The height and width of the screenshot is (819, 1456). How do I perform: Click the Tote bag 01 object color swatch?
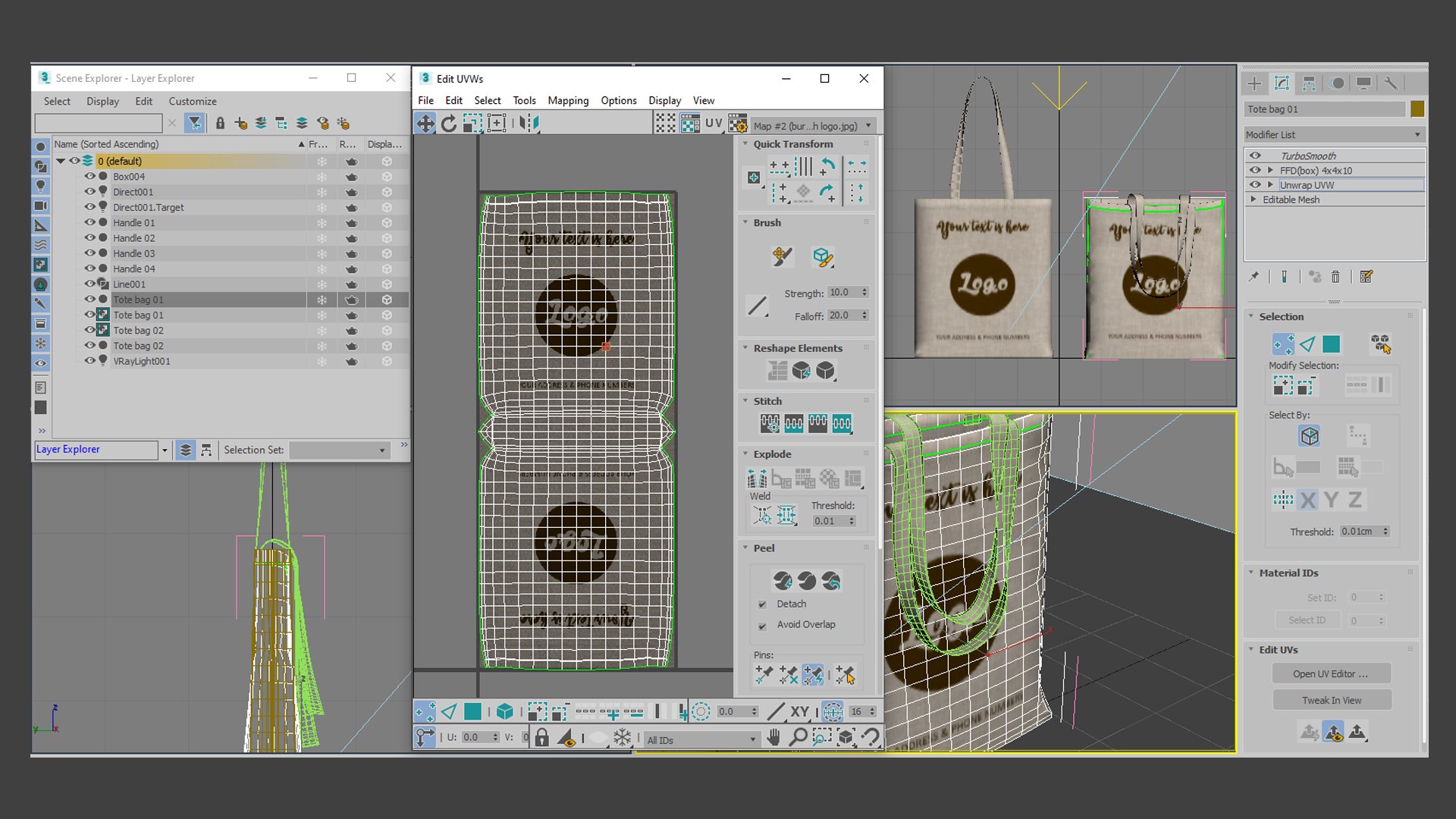click(1417, 109)
